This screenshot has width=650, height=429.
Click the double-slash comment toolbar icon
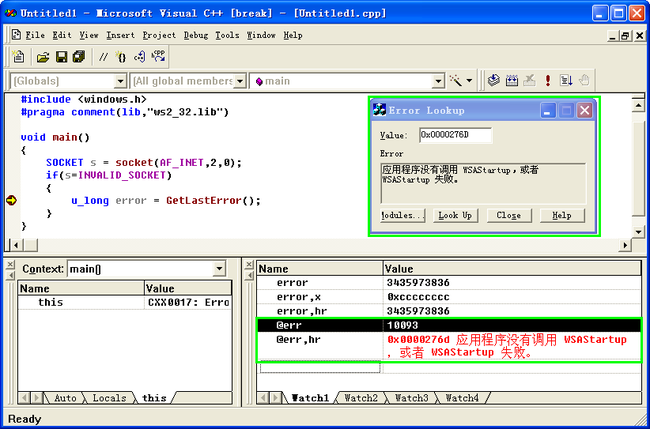103,57
